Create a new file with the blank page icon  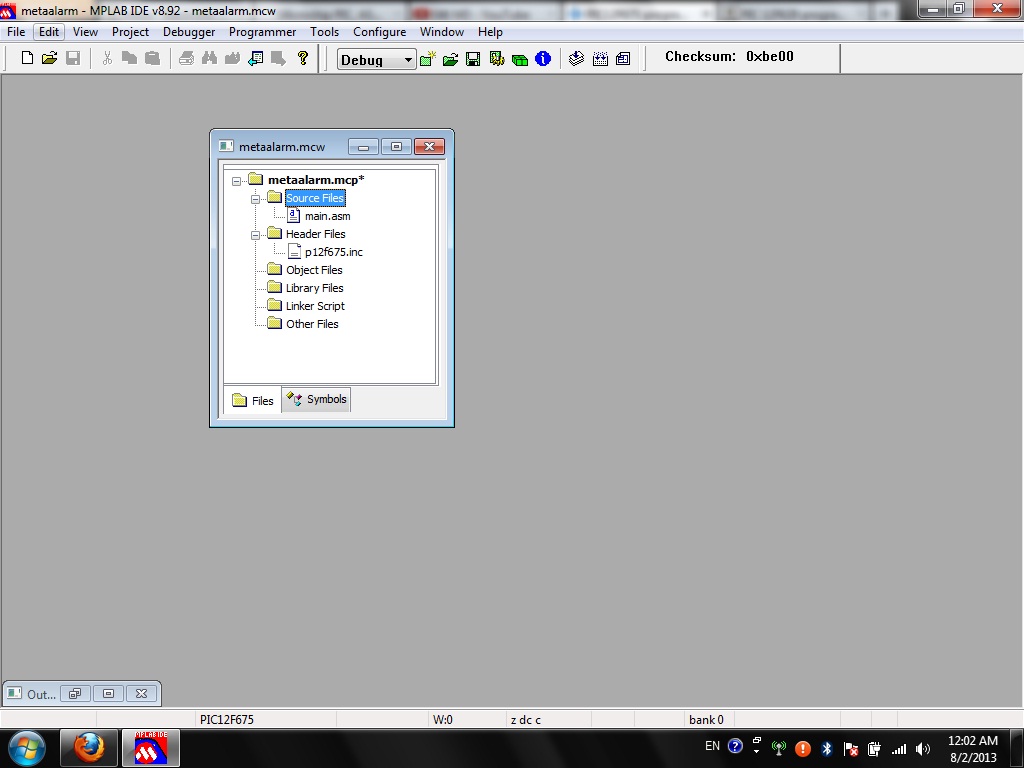coord(27,58)
